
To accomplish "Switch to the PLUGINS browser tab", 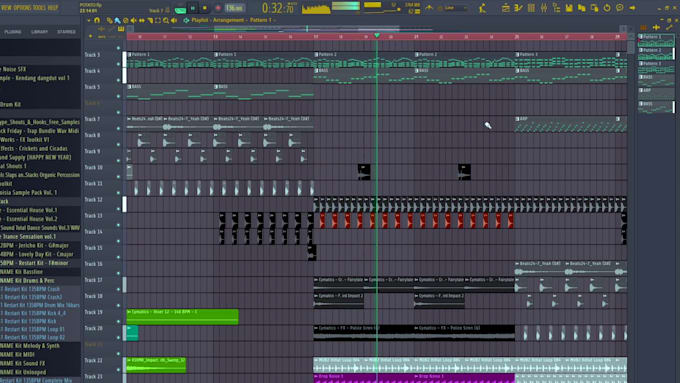I will (13, 32).
